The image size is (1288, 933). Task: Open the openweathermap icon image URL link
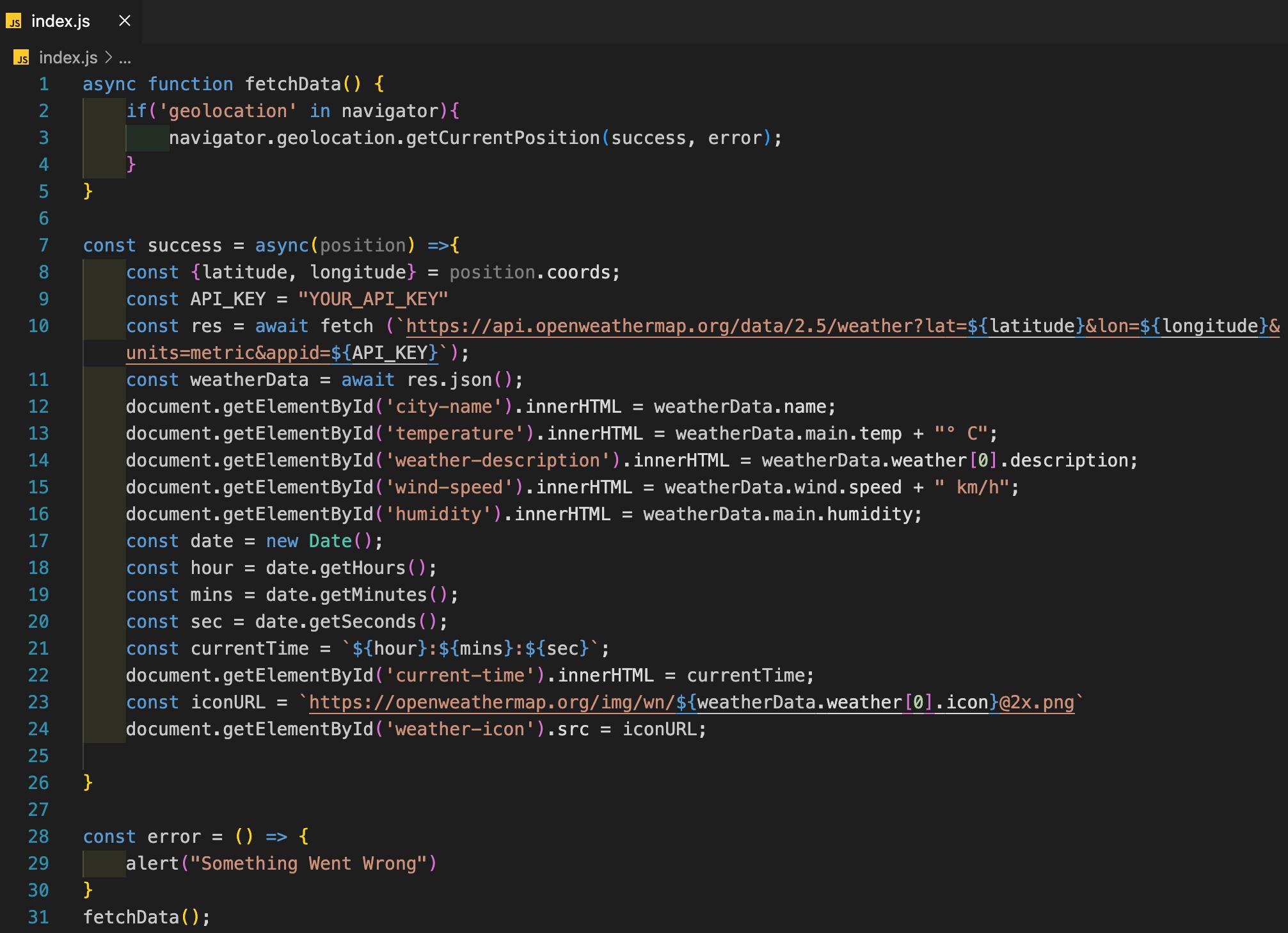692,703
